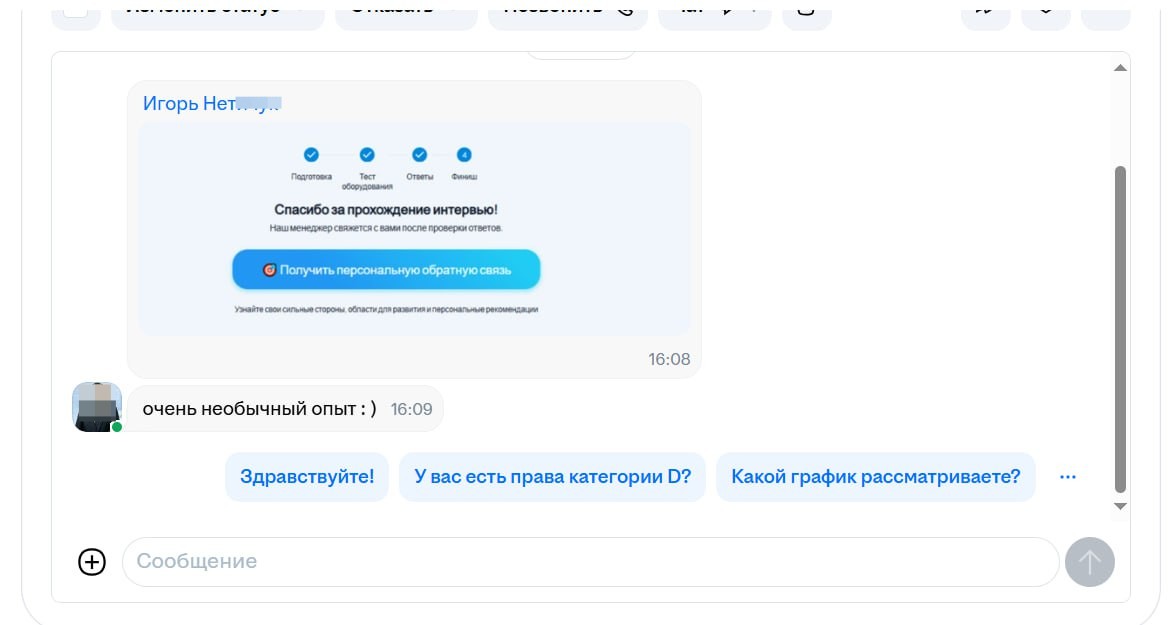This screenshot has height=625, width=1173.
Task: Tick the checkbox in the top toolbar
Action: click(x=75, y=8)
